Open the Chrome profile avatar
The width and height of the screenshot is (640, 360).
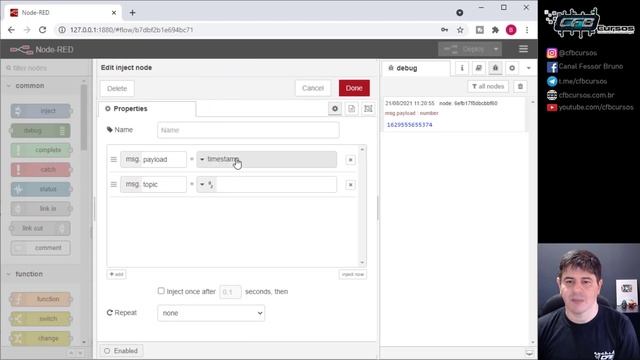tap(511, 30)
